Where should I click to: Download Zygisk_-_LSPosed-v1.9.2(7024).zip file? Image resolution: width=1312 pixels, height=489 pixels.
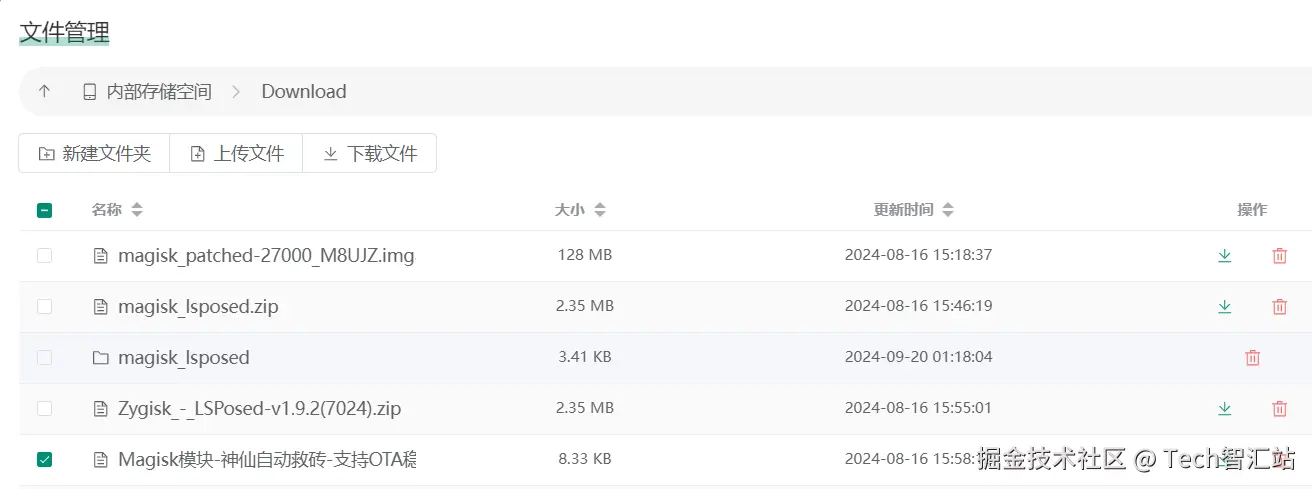point(1224,409)
